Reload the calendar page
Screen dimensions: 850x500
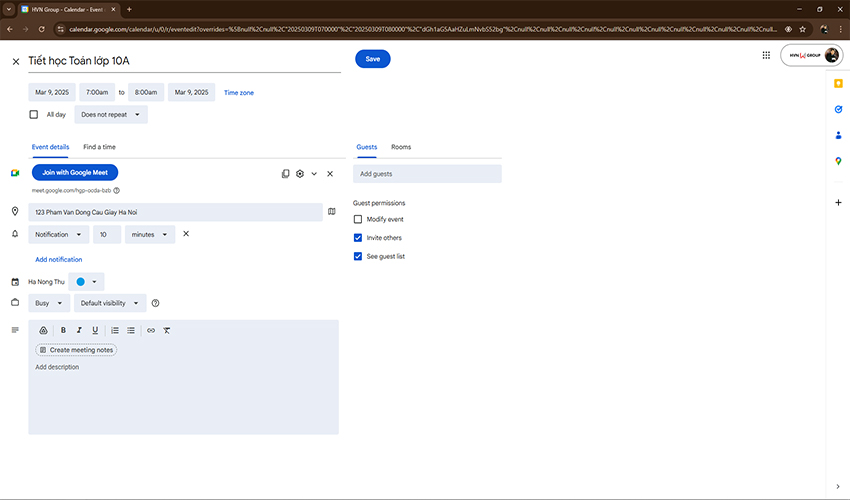(41, 29)
